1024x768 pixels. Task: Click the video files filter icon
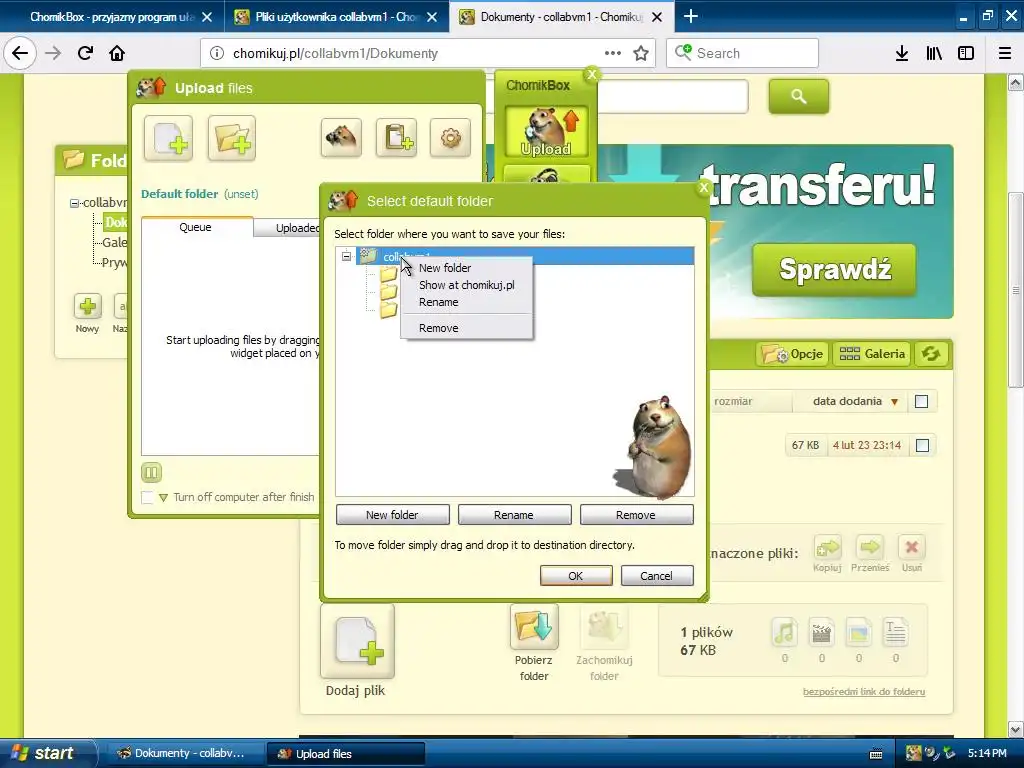(822, 632)
